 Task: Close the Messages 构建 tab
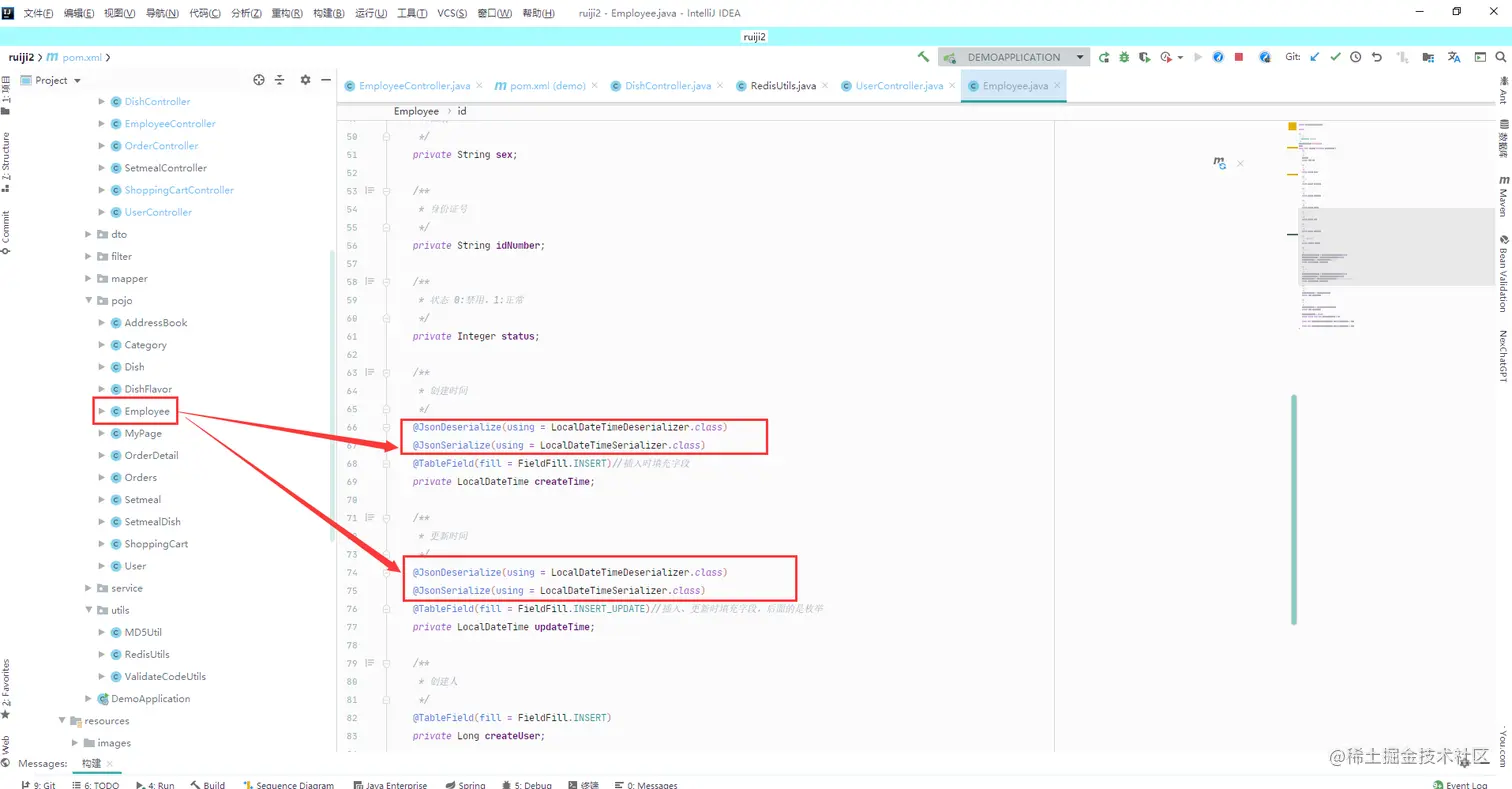[110, 764]
